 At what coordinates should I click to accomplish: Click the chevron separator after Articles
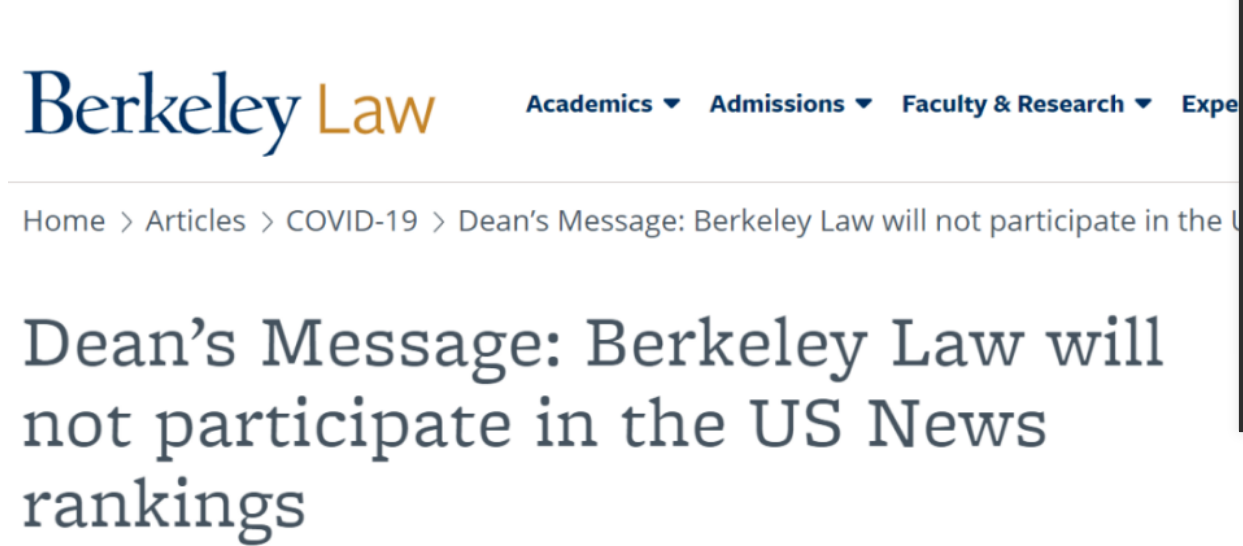coord(266,222)
